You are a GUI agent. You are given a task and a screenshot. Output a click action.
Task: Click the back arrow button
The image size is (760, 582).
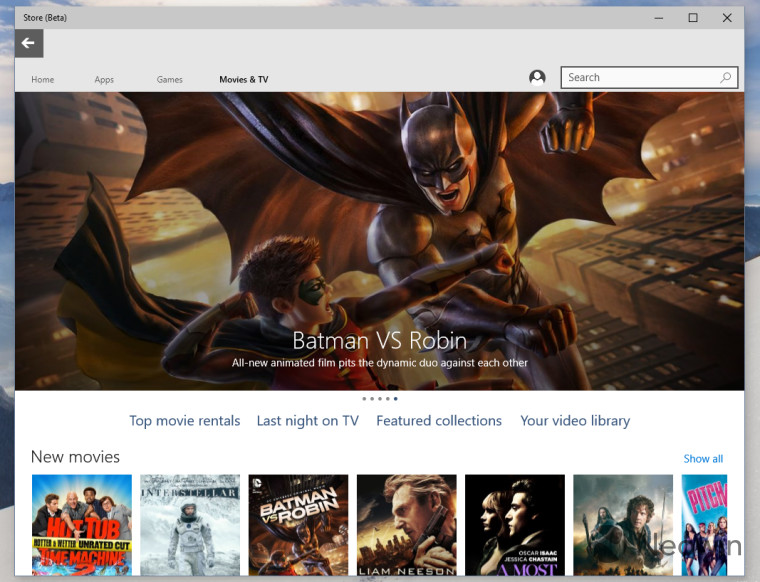pos(29,44)
